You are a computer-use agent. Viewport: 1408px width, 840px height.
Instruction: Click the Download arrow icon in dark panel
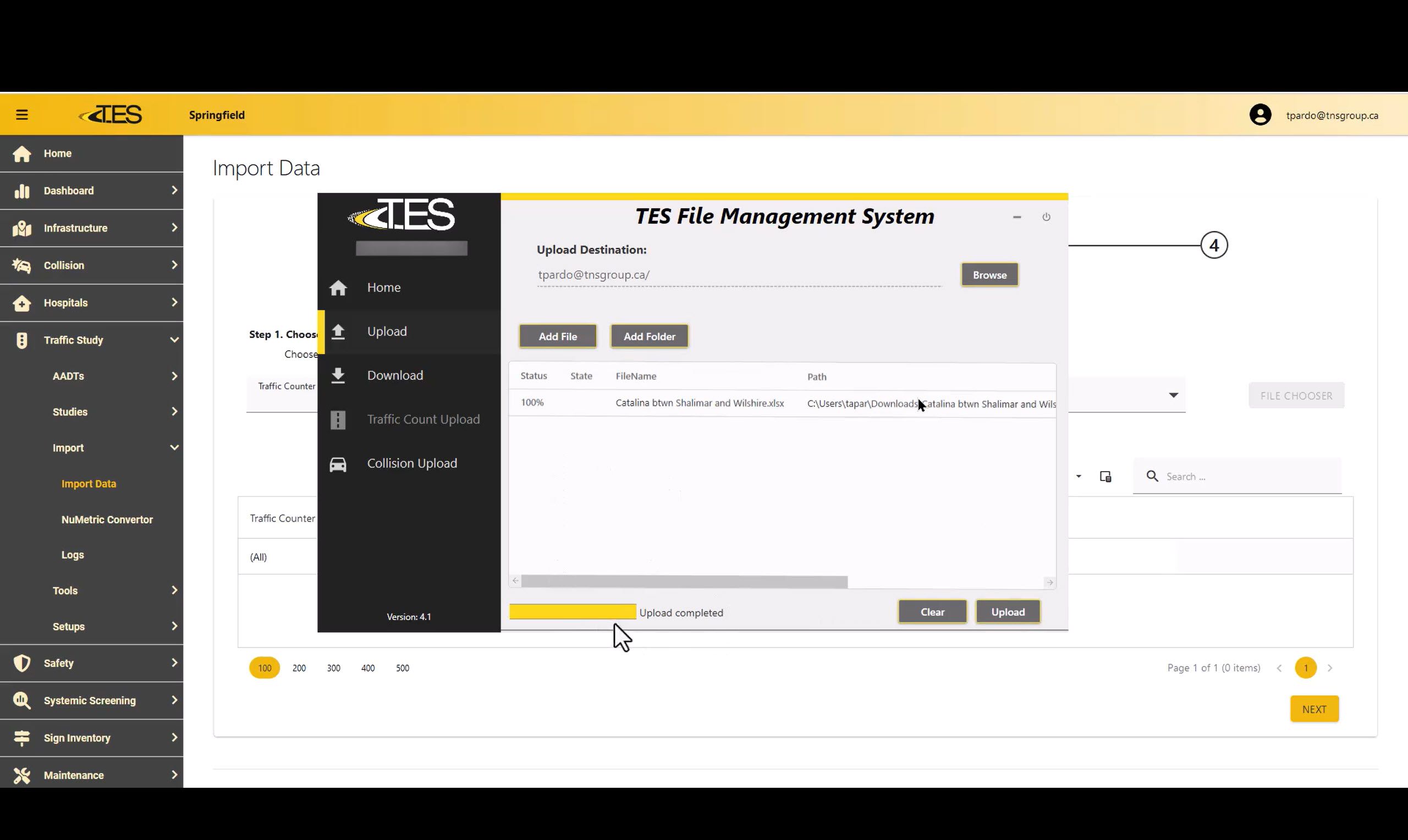(338, 375)
